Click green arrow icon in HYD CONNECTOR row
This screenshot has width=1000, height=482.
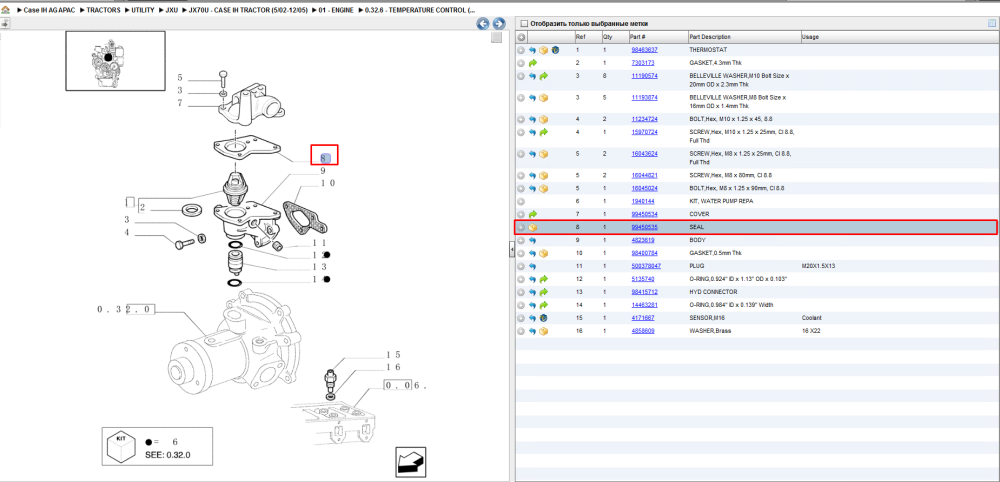(x=543, y=292)
